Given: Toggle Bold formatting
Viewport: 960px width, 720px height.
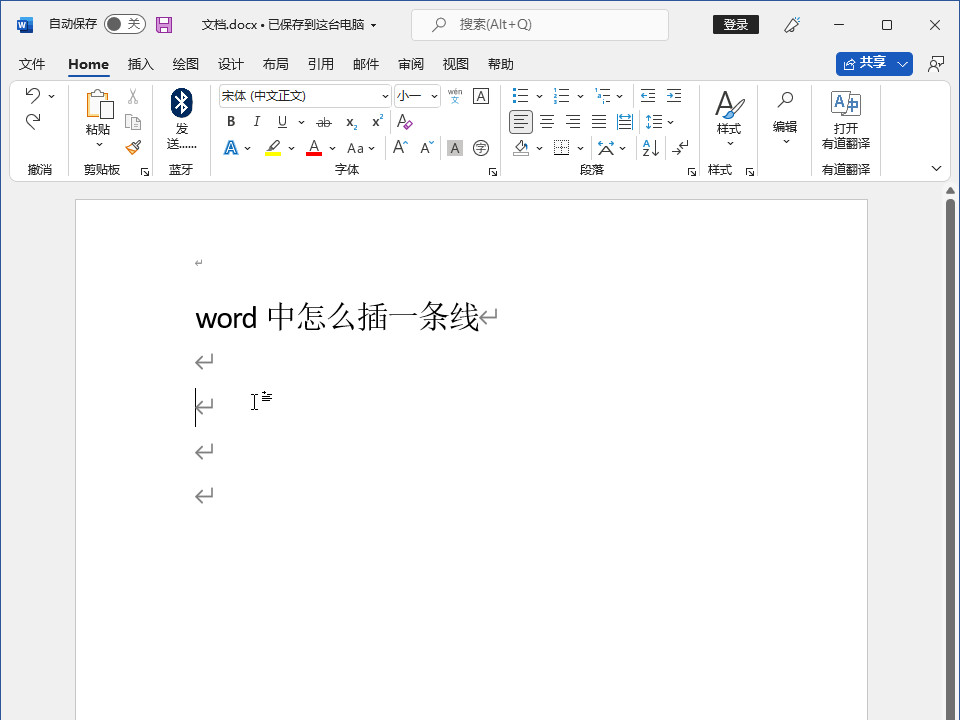Looking at the screenshot, I should click(x=231, y=122).
